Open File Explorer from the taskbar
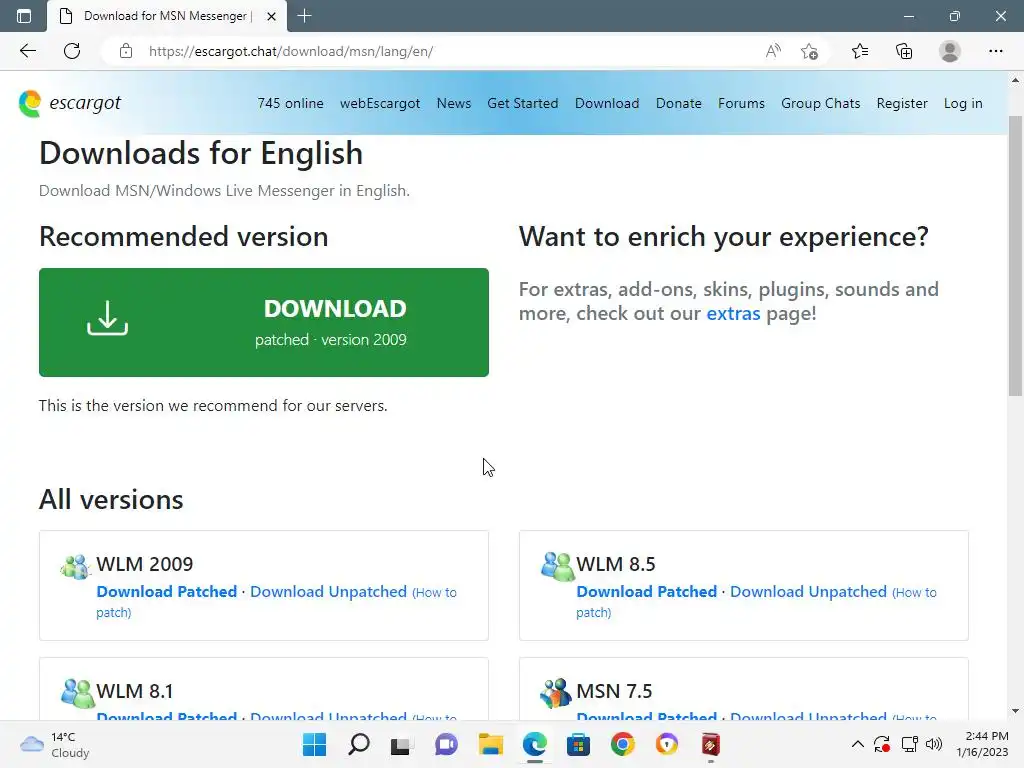 coord(490,744)
